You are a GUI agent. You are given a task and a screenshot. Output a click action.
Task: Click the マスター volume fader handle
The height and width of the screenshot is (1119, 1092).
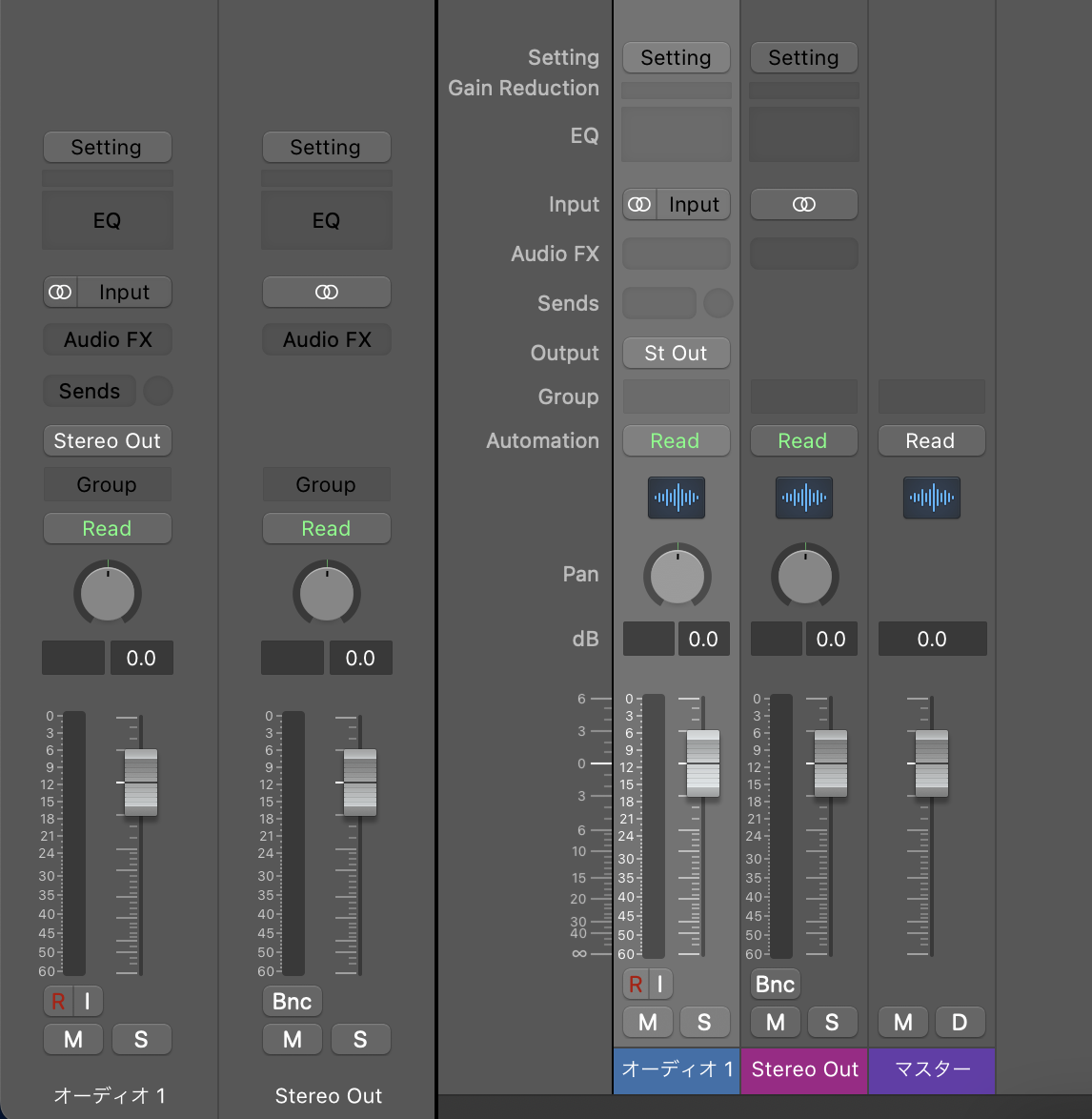(x=931, y=763)
